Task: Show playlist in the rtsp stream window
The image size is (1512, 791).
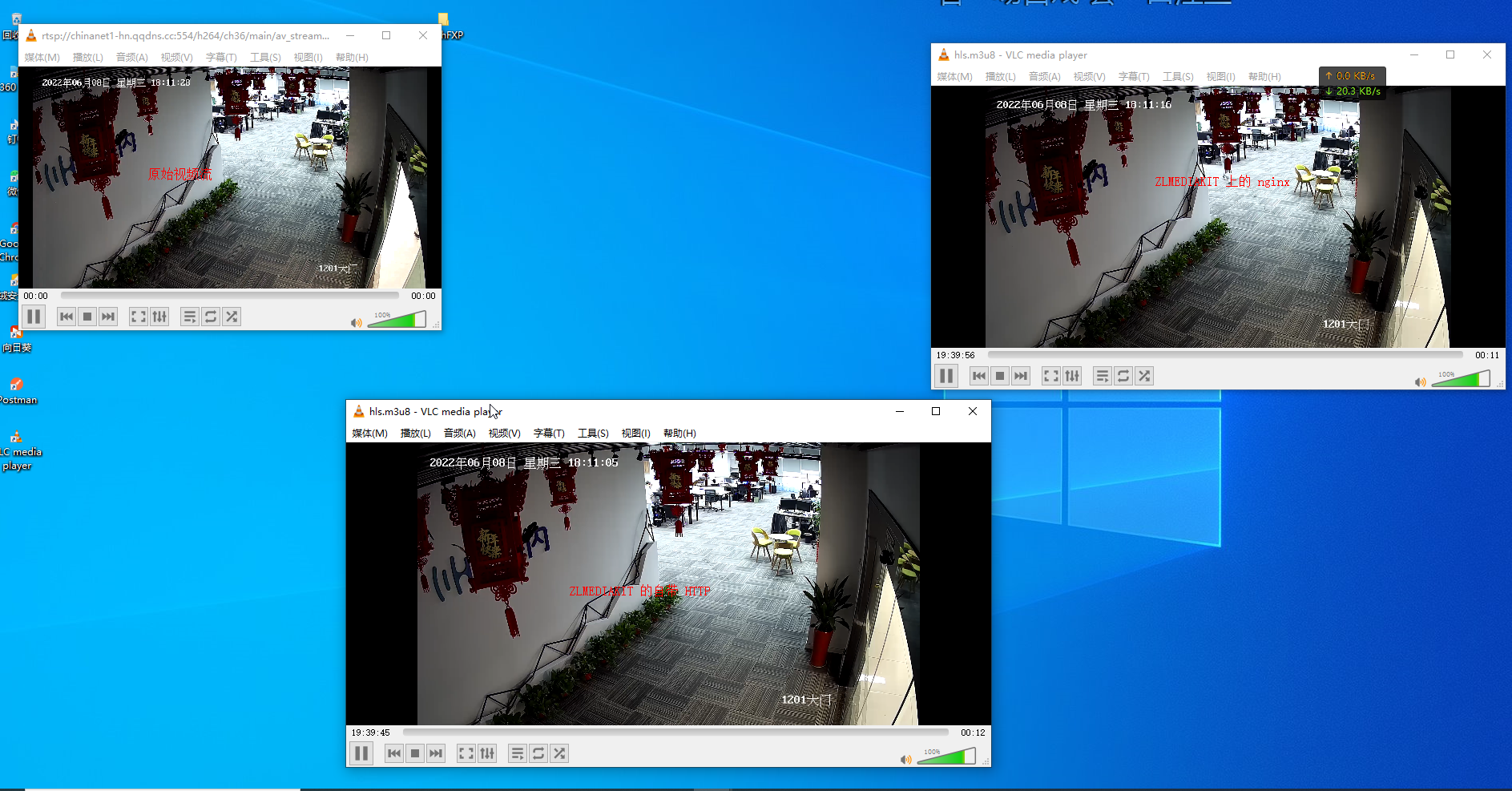Action: pos(190,317)
